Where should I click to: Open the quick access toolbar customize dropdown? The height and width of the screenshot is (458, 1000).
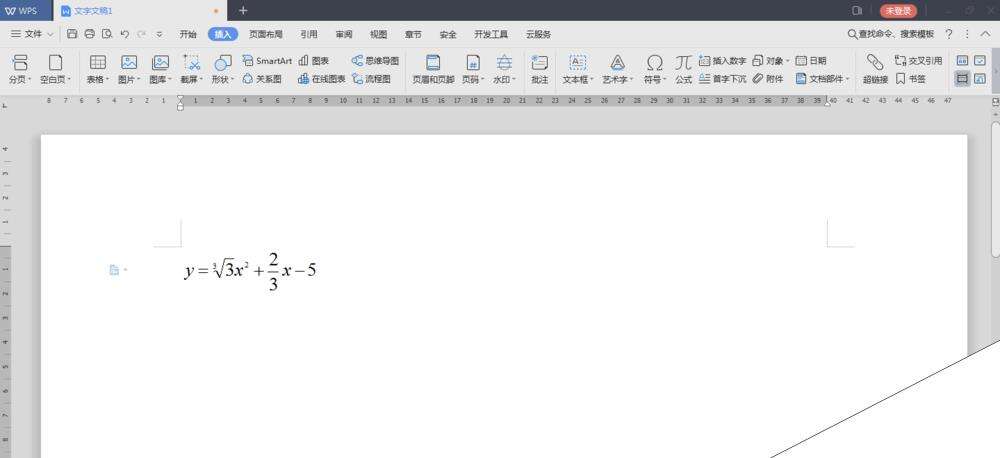[x=159, y=34]
